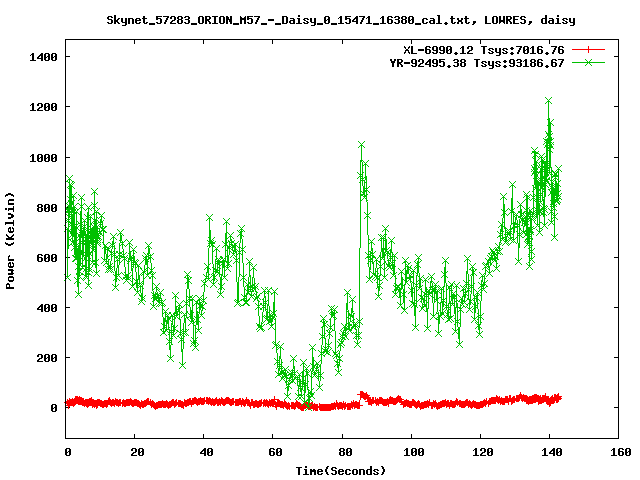Click the green line sample in the legend
The image size is (640, 480).
[x=588, y=62]
